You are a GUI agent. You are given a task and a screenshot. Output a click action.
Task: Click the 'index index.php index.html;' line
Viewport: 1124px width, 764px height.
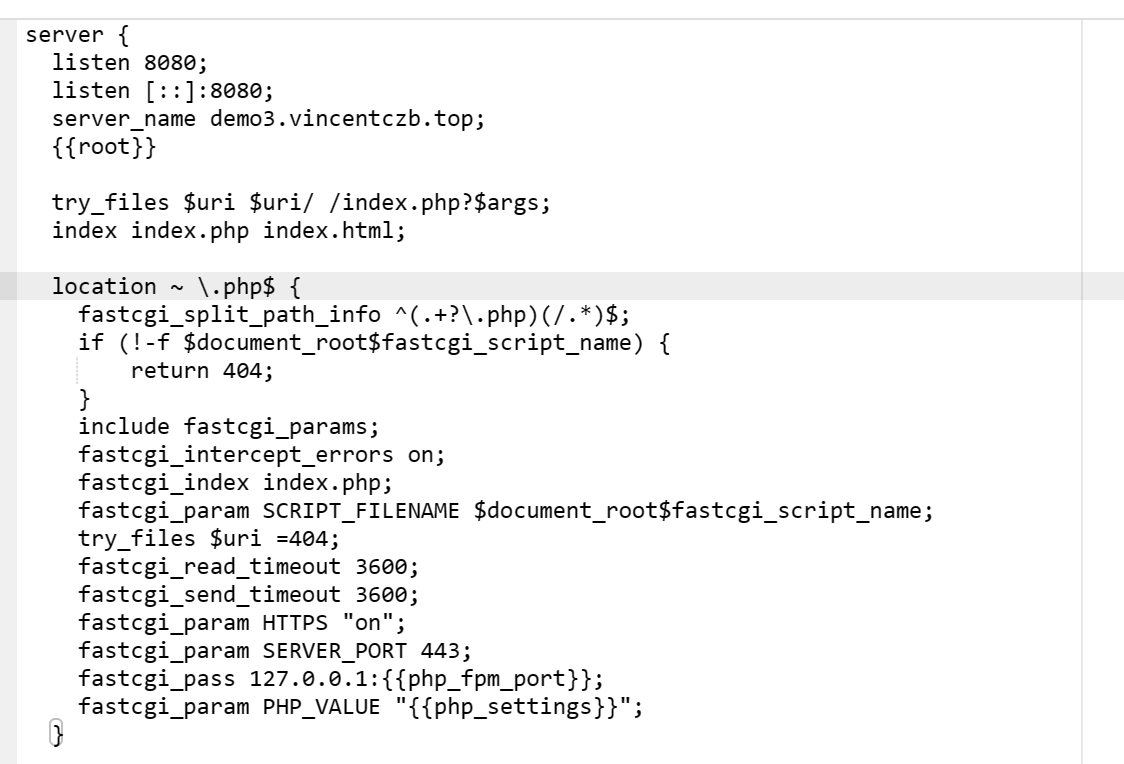click(x=229, y=230)
